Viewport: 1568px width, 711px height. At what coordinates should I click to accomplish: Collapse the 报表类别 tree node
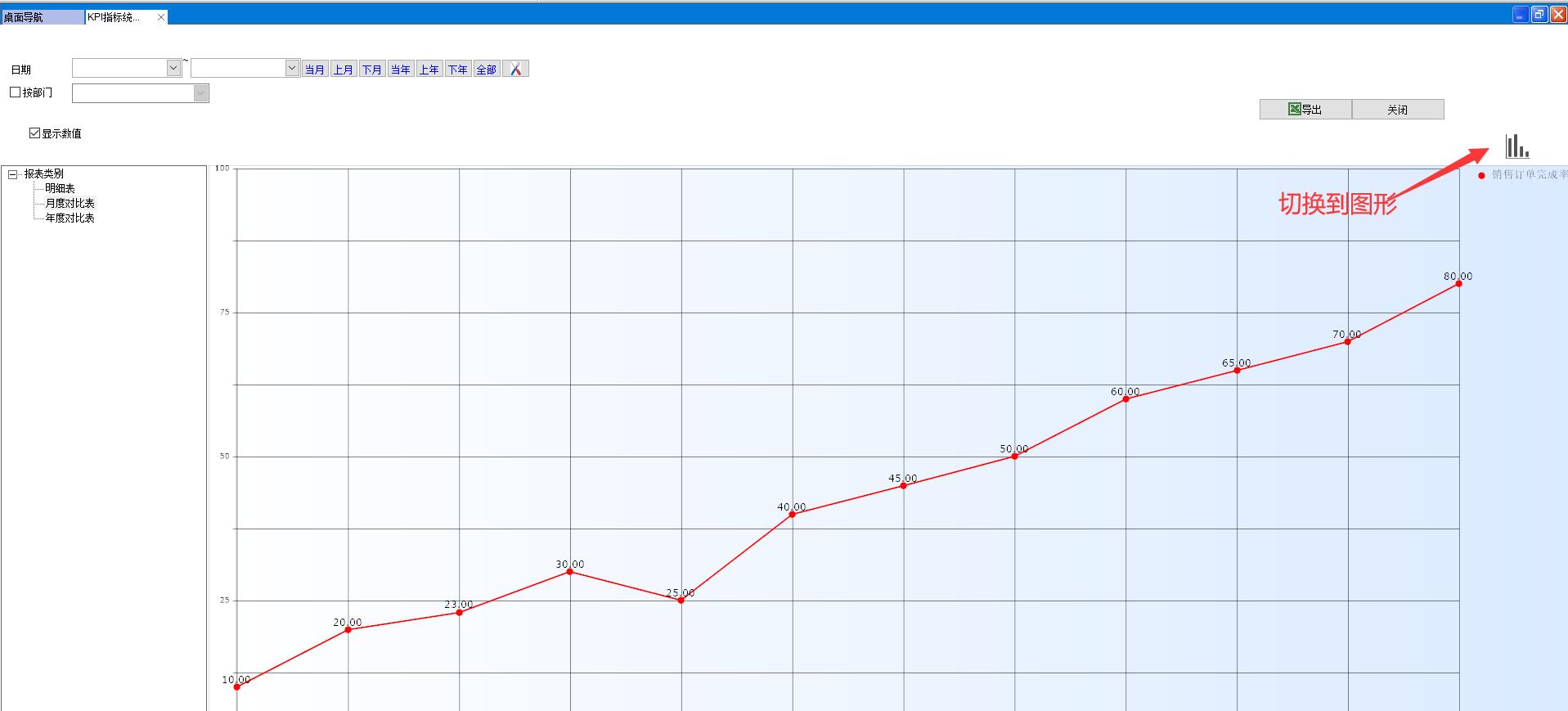(x=13, y=174)
